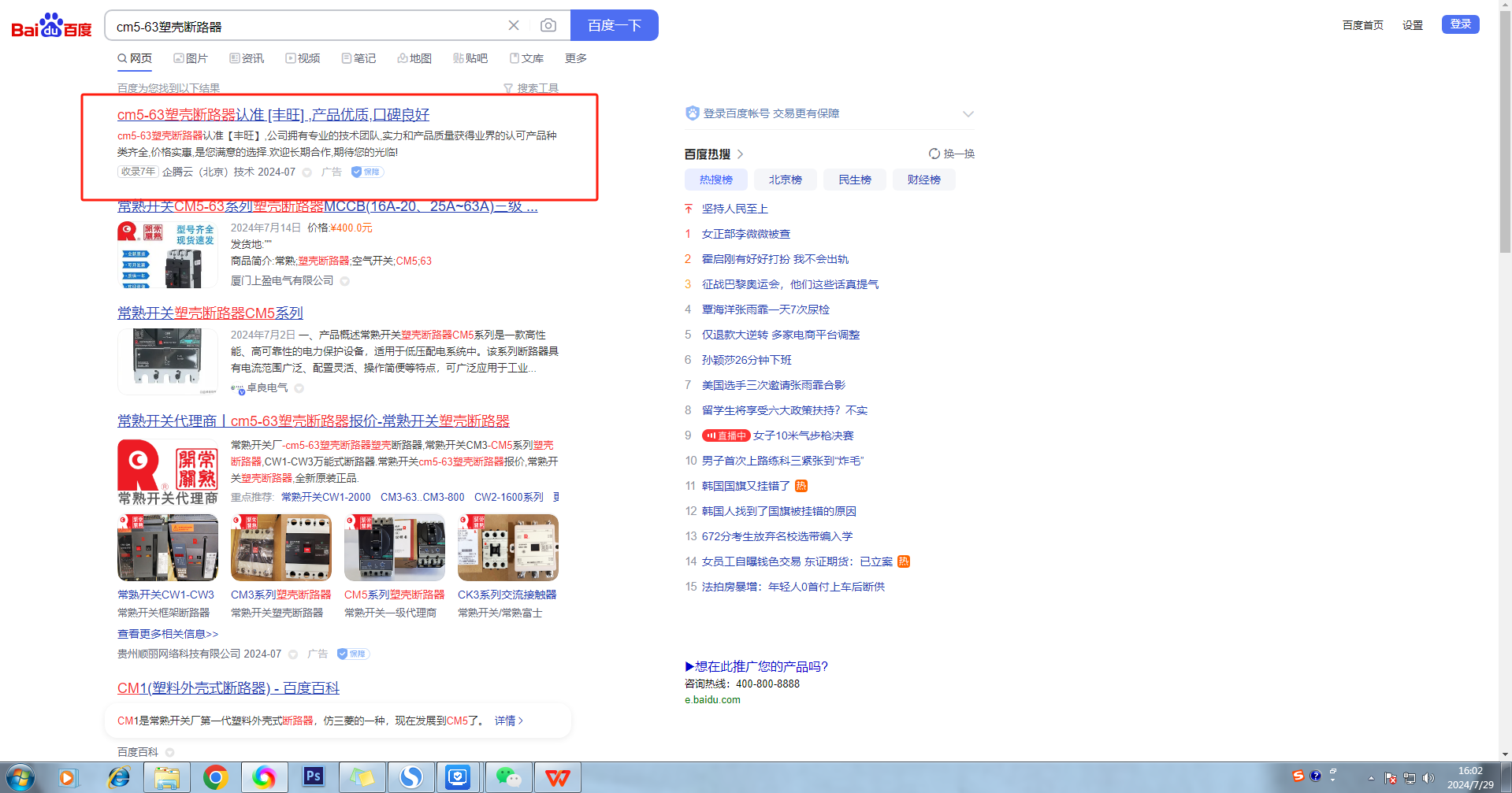Open the CM1 百度百科 result link
Image resolution: width=1512 pixels, height=793 pixels.
(228, 688)
